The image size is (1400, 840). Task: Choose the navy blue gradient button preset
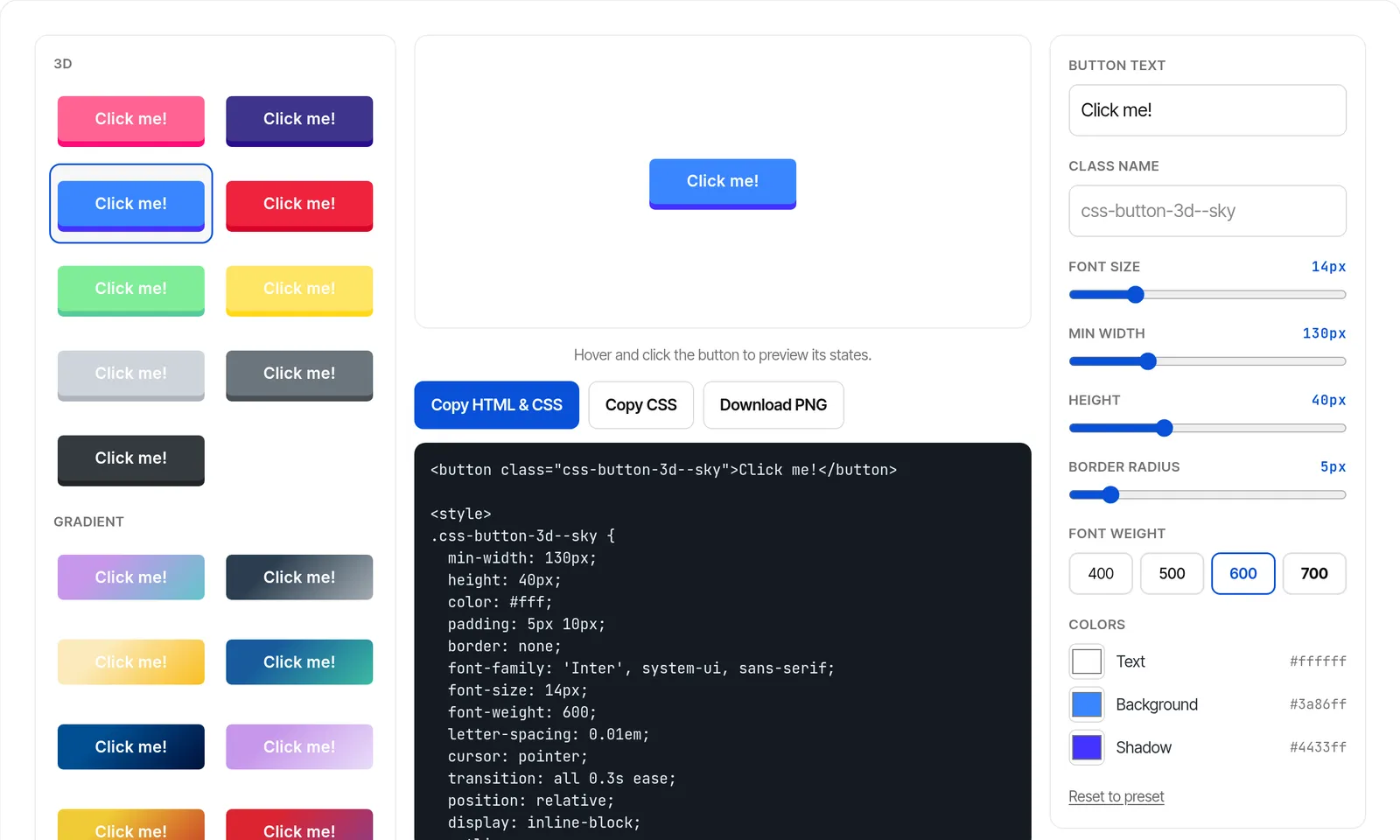(131, 747)
